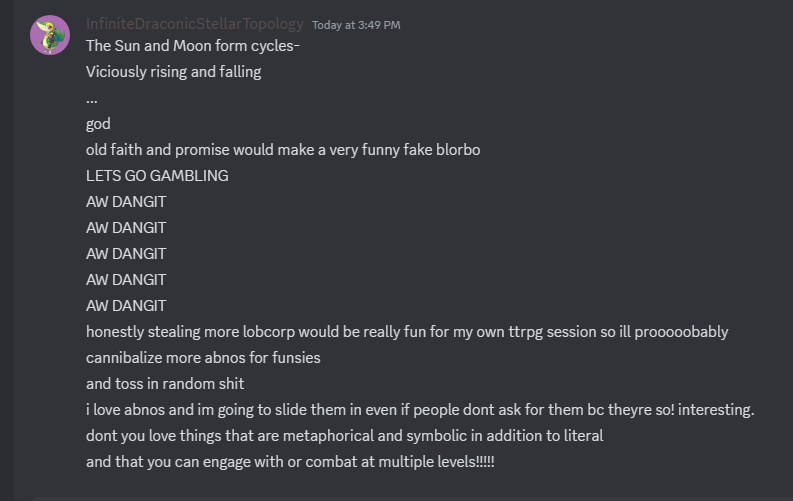Click the user's green bird avatar
Screen dimensions: 793x501
[x=50, y=35]
